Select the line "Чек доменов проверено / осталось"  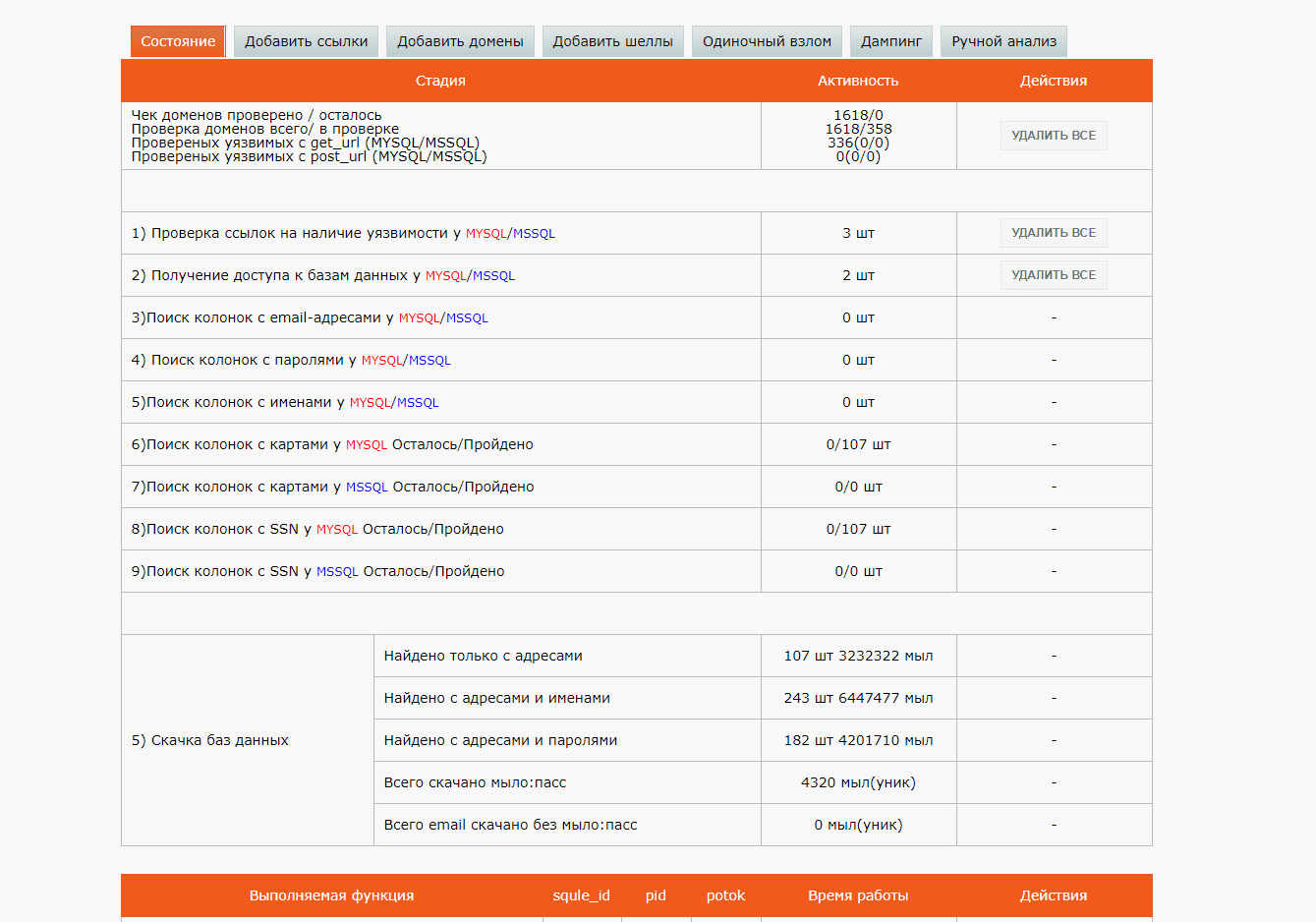pos(257,115)
